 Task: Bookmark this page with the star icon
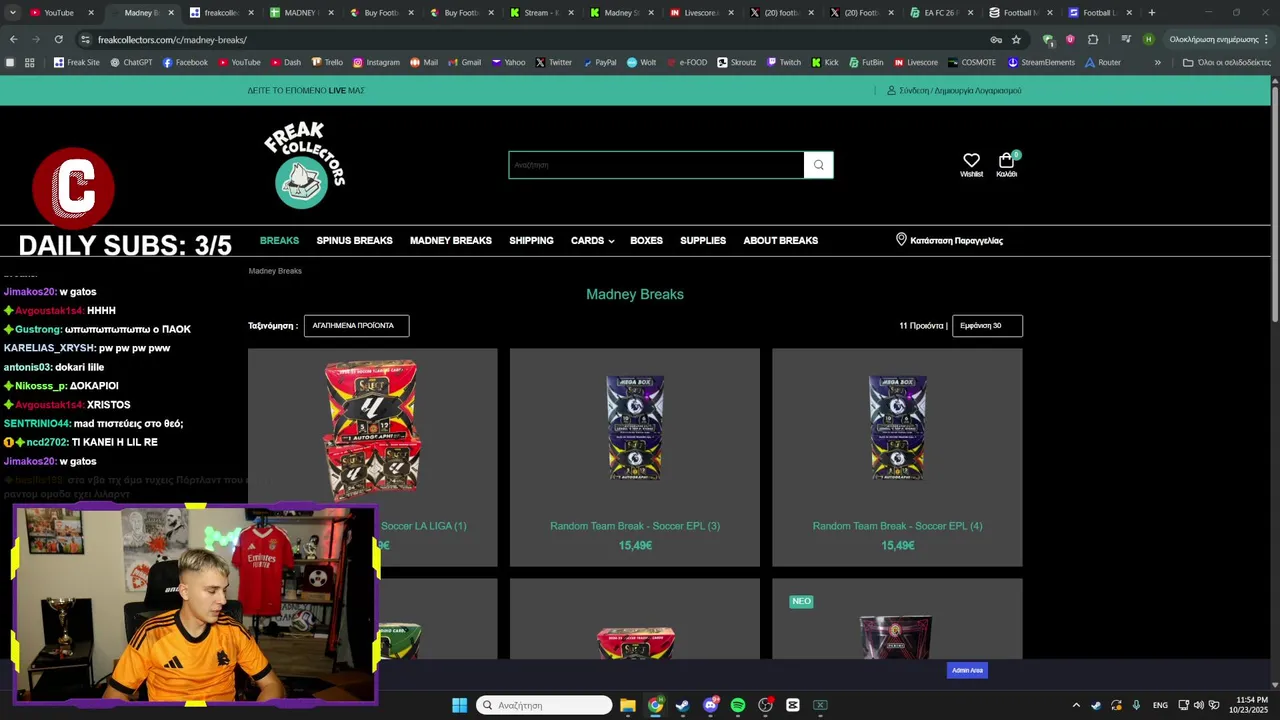(1016, 39)
